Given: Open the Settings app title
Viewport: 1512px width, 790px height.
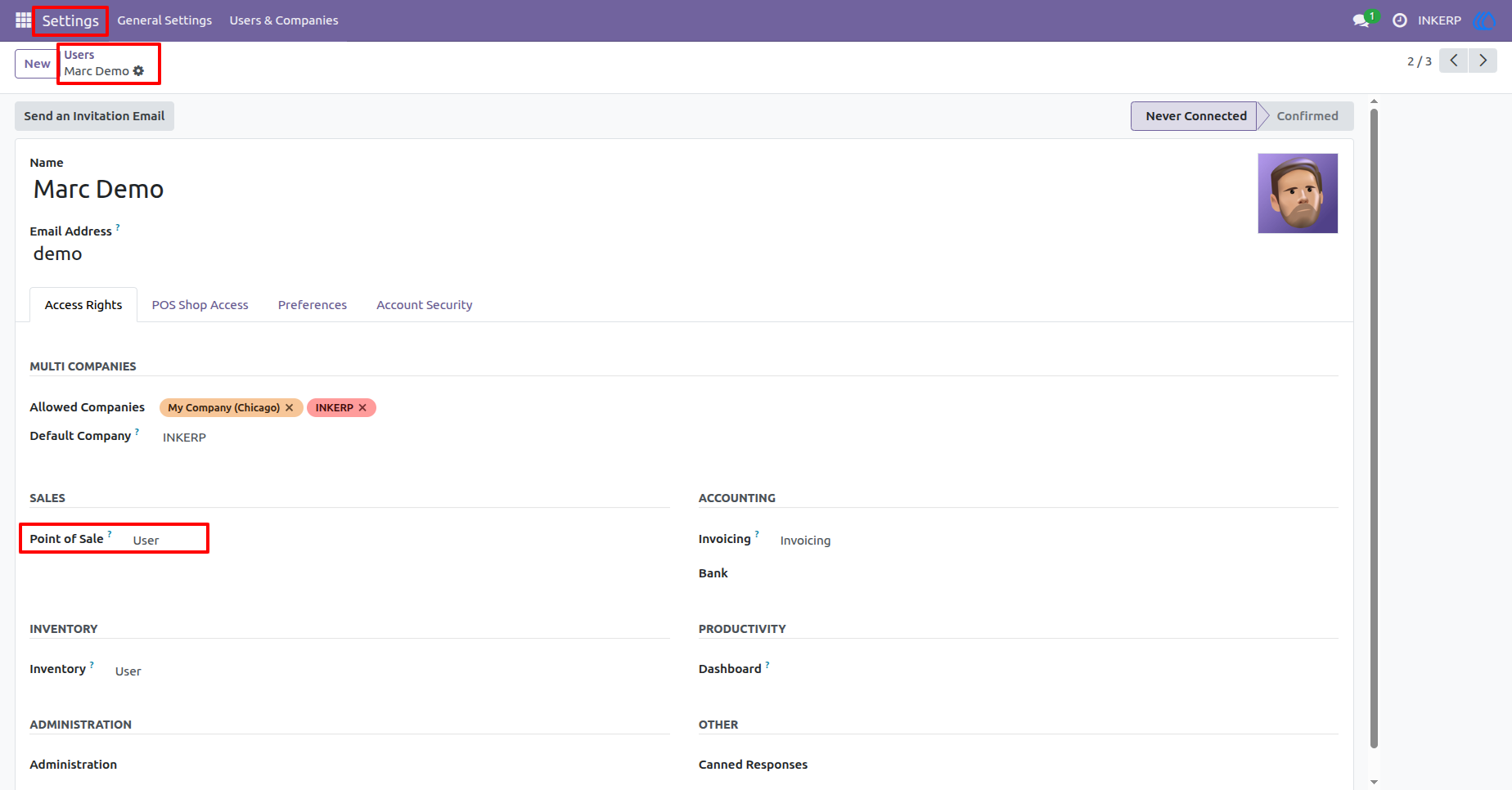Looking at the screenshot, I should (70, 20).
